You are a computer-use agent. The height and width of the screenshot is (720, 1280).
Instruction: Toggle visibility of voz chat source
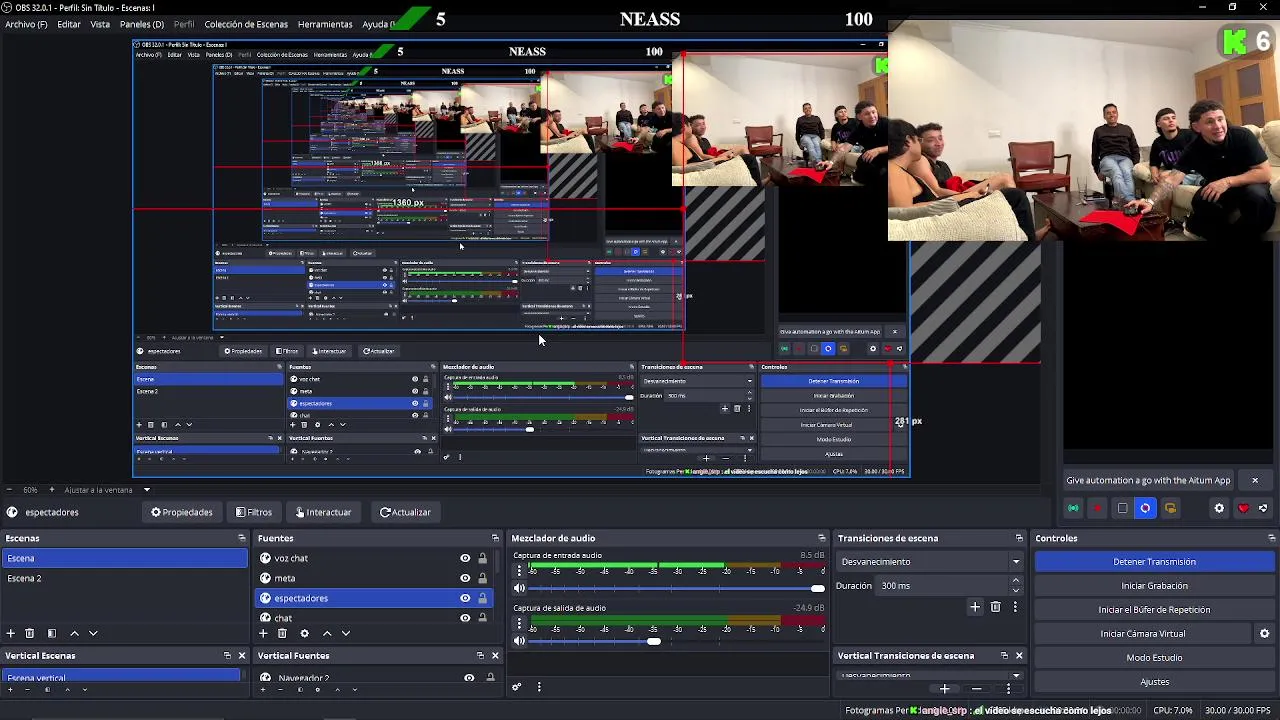[465, 559]
